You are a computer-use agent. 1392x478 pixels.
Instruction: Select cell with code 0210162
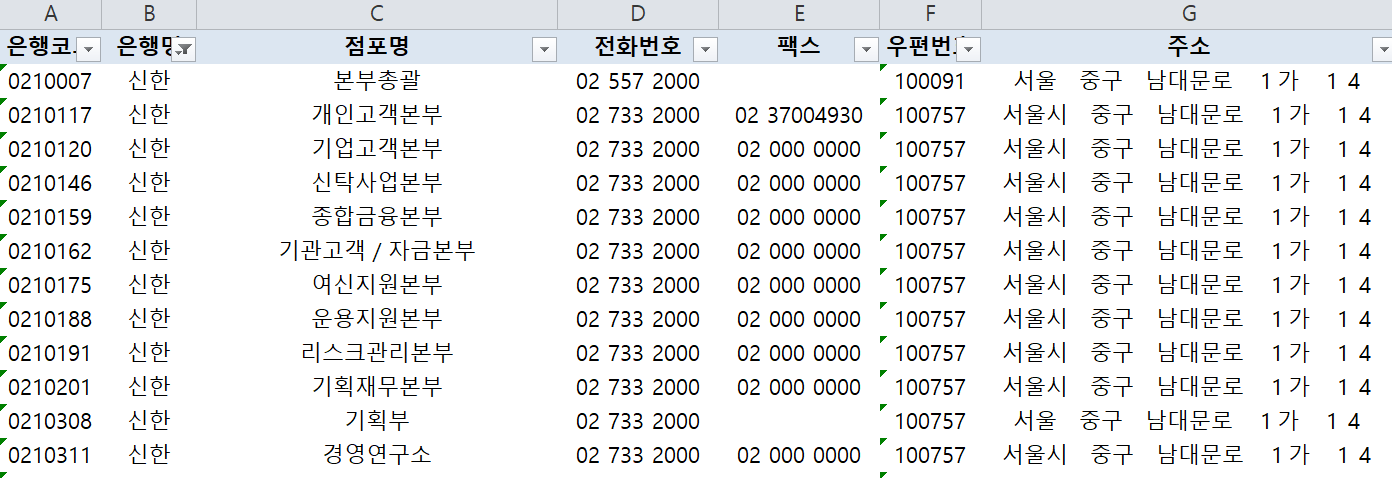coord(51,251)
